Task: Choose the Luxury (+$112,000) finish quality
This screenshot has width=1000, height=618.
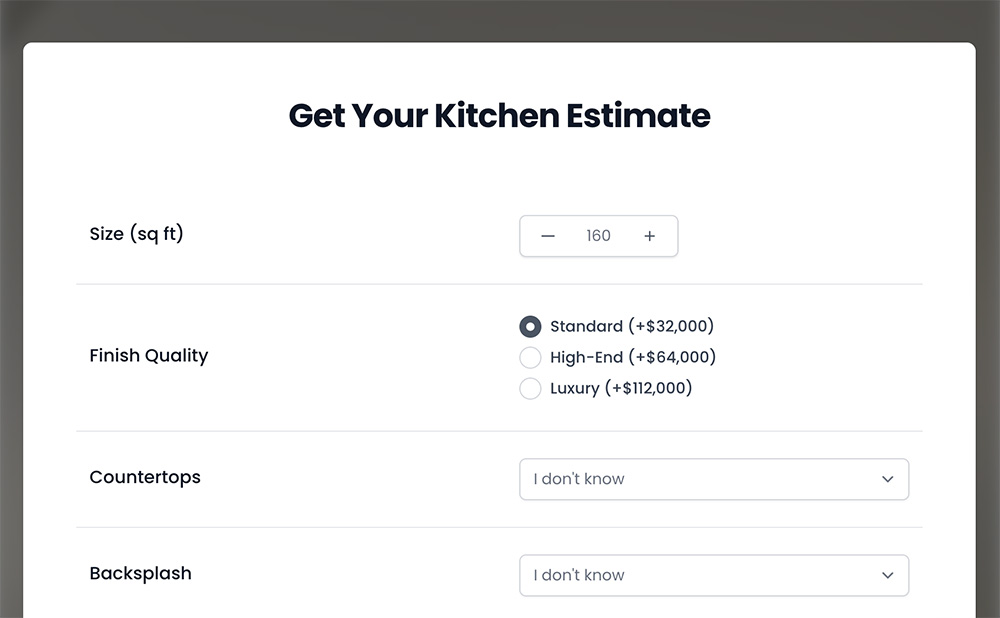Action: (x=530, y=388)
